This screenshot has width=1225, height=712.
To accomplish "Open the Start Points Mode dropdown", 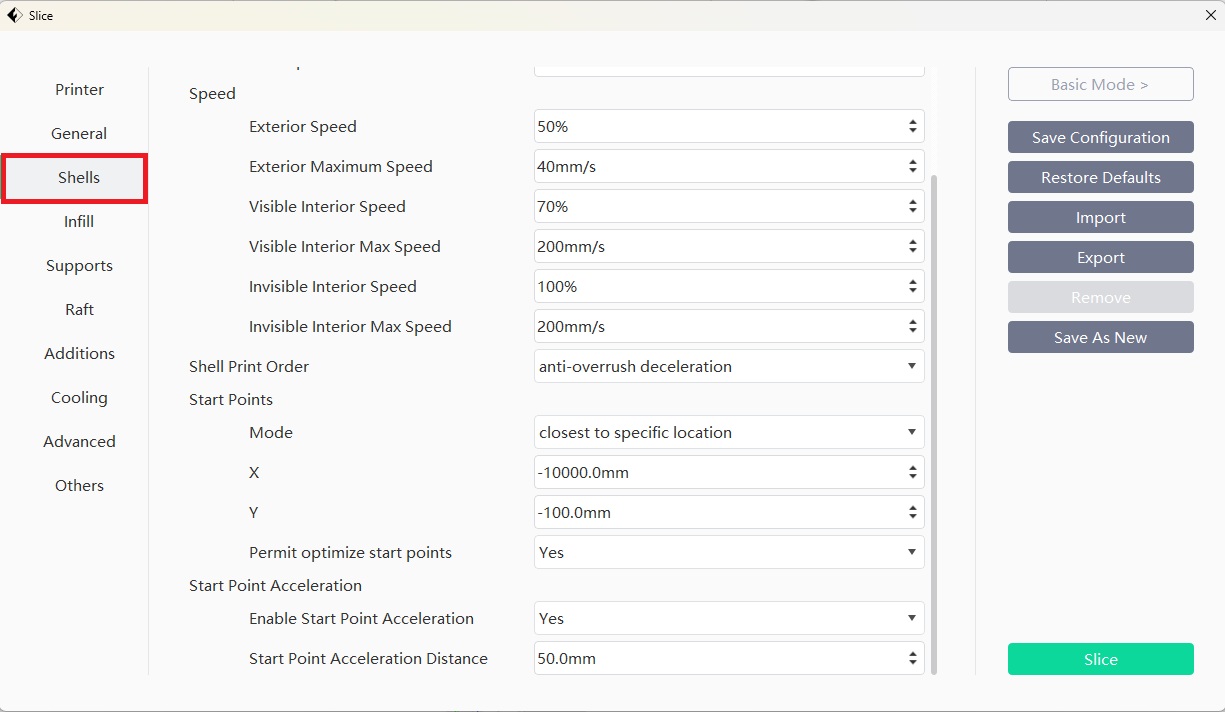I will point(728,432).
